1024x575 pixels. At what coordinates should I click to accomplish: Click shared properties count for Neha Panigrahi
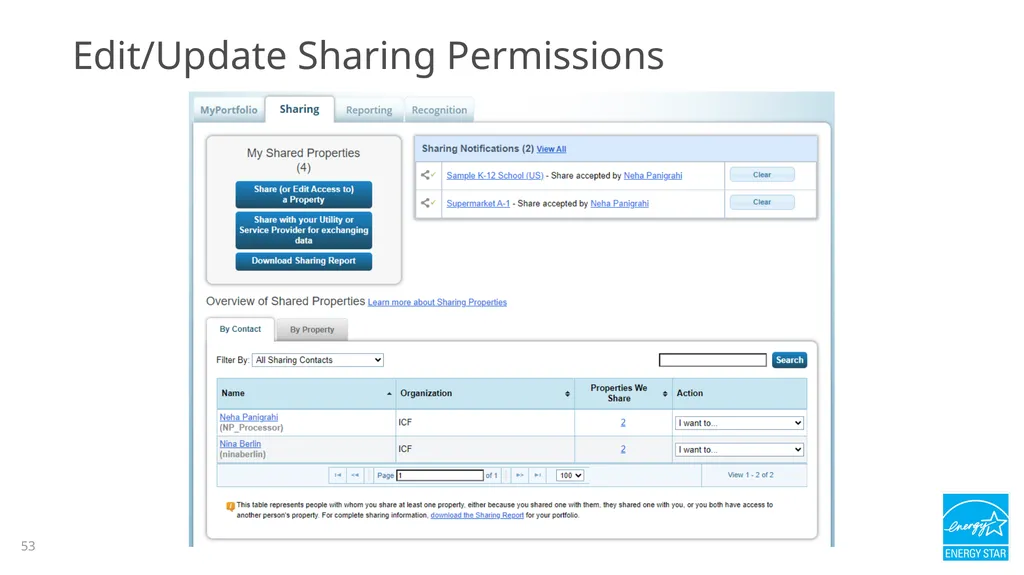click(623, 423)
